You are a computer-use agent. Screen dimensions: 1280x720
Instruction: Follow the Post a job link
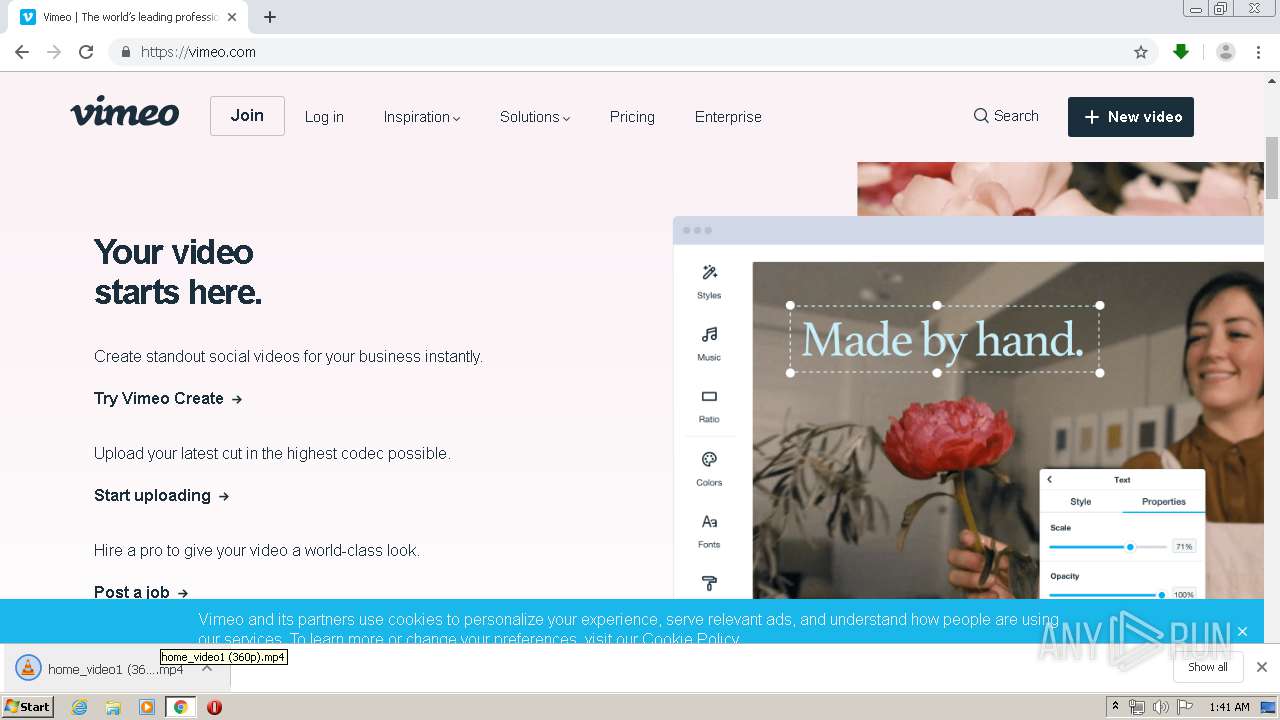(141, 592)
